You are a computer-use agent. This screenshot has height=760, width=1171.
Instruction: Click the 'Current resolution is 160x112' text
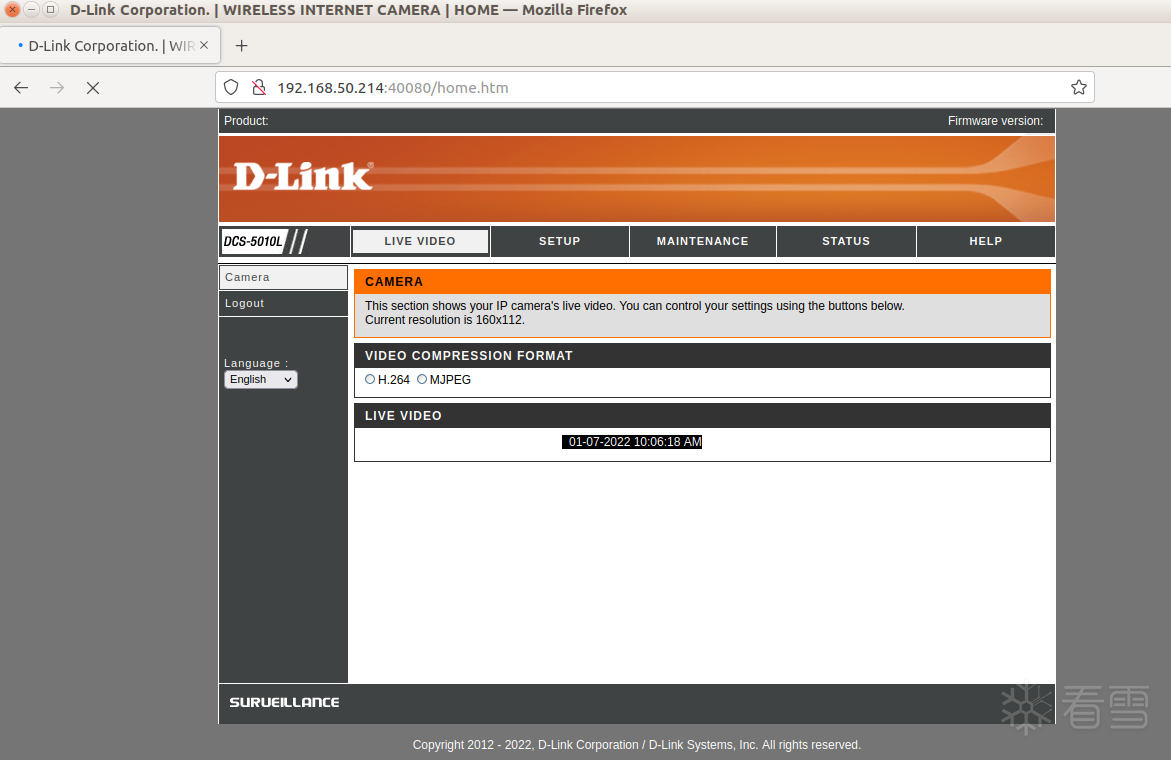tap(445, 320)
